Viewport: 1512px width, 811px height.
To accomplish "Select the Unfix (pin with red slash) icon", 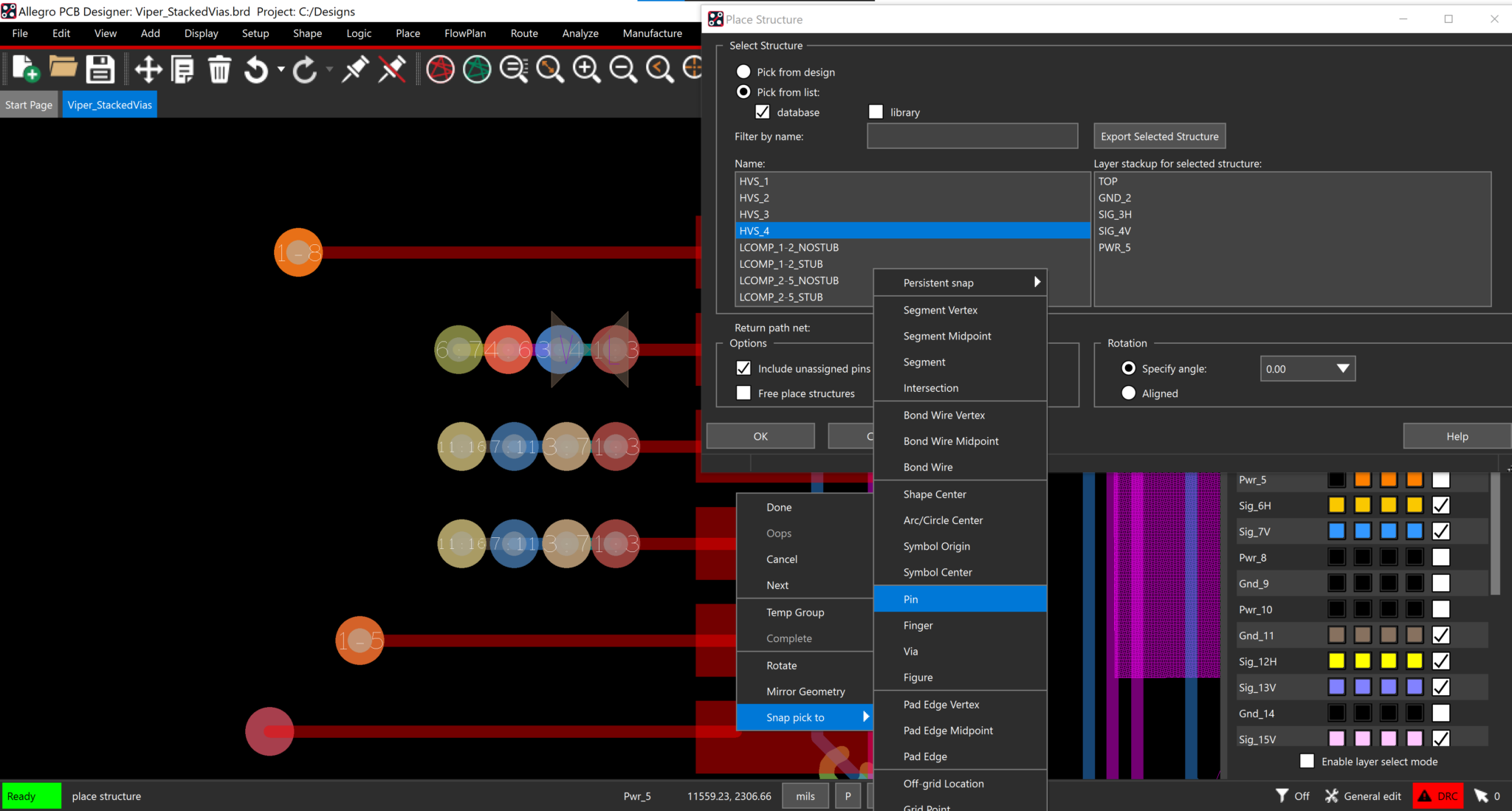I will point(391,69).
